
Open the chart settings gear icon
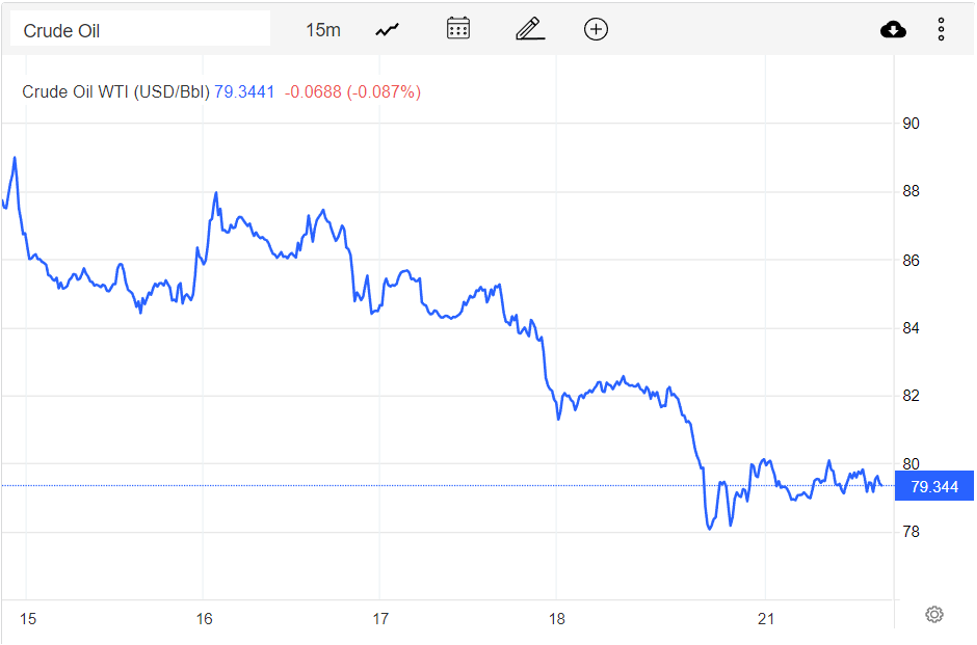pos(934,614)
